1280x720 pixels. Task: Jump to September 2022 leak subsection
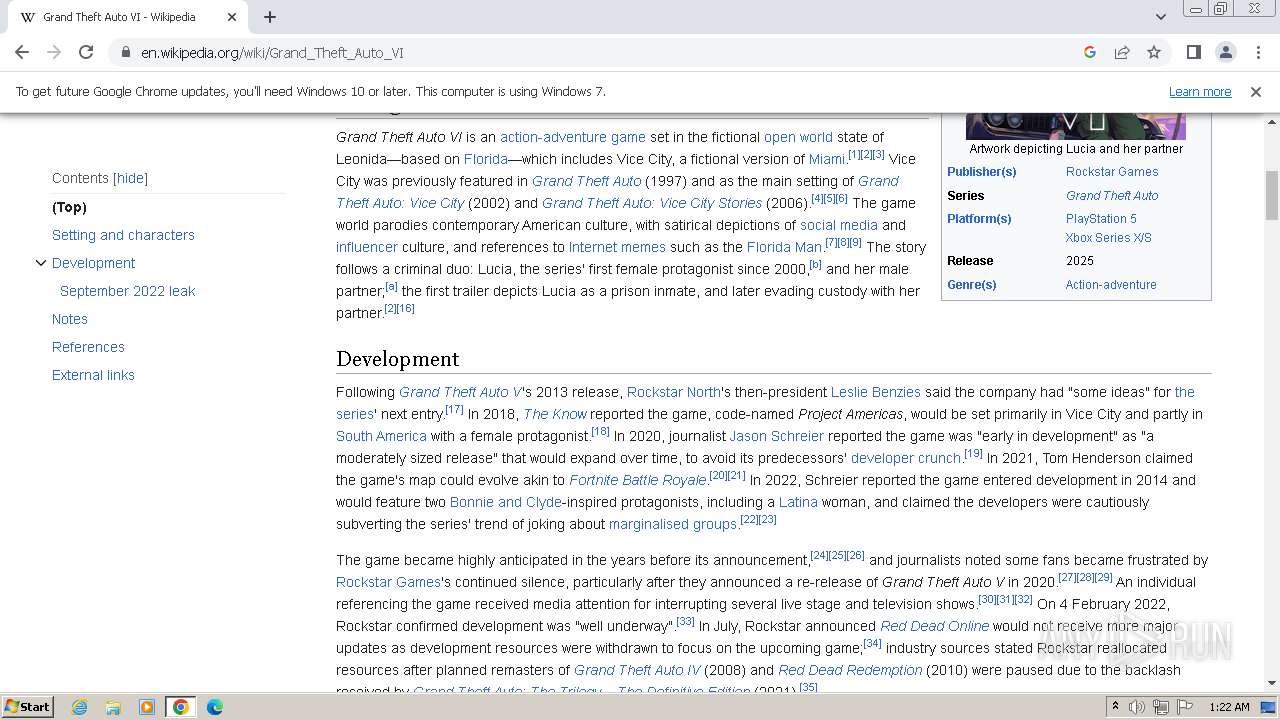(127, 291)
